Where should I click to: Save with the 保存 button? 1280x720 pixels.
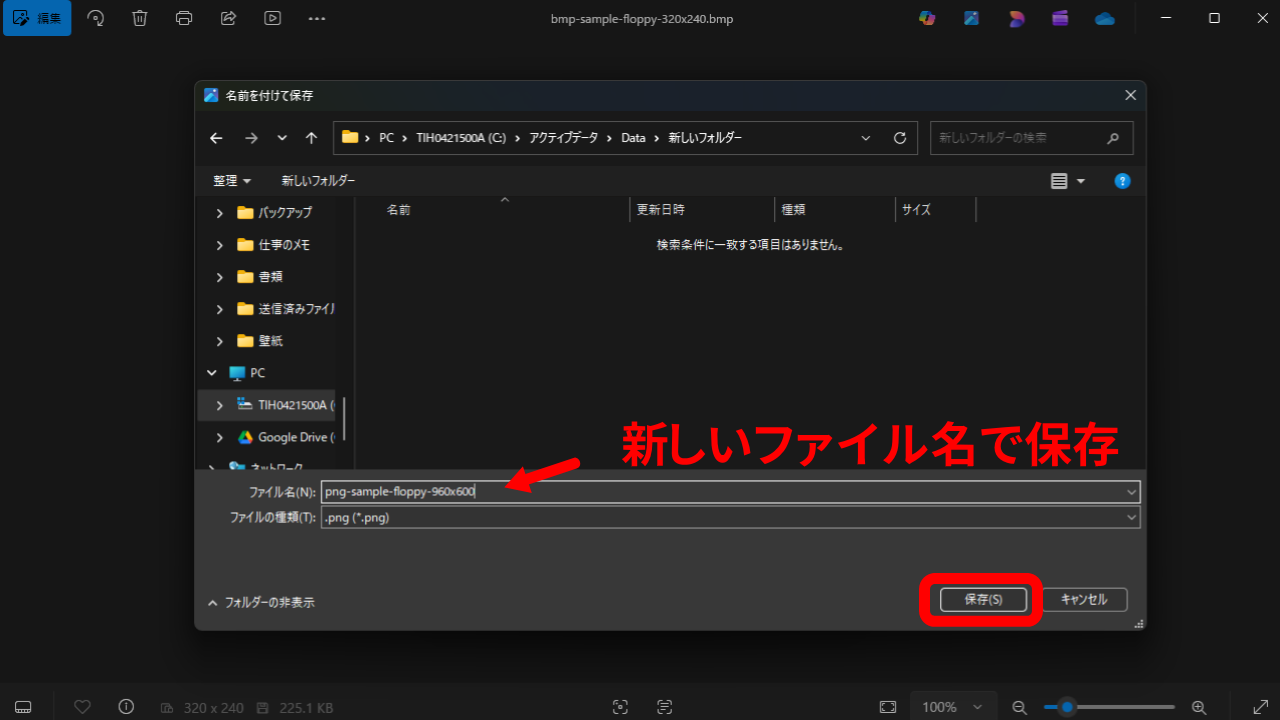[981, 599]
